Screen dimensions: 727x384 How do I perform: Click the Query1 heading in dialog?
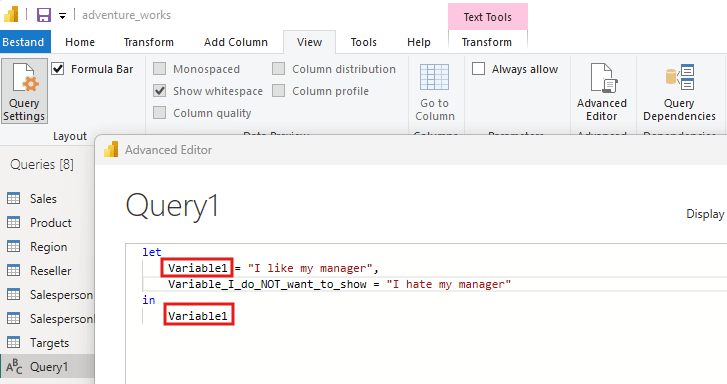pyautogui.click(x=172, y=206)
